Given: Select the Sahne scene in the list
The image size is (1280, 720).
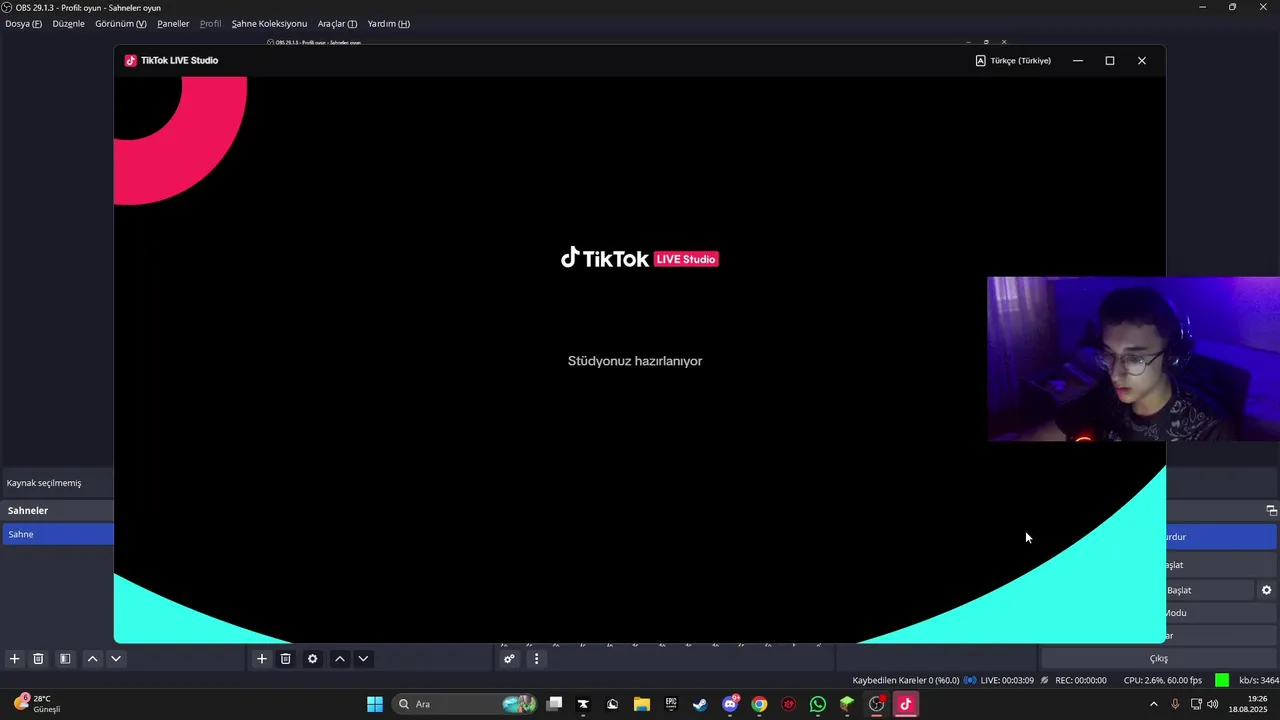Looking at the screenshot, I should tap(58, 534).
